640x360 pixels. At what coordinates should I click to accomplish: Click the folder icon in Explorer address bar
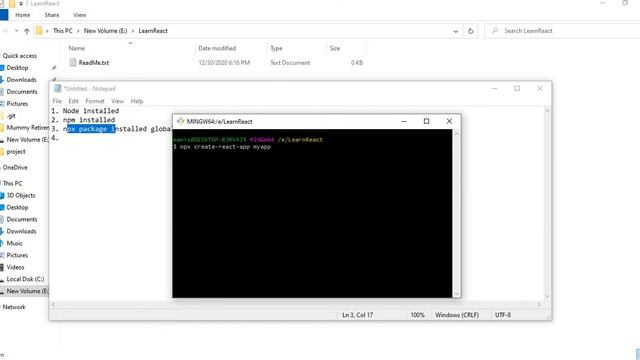39,31
